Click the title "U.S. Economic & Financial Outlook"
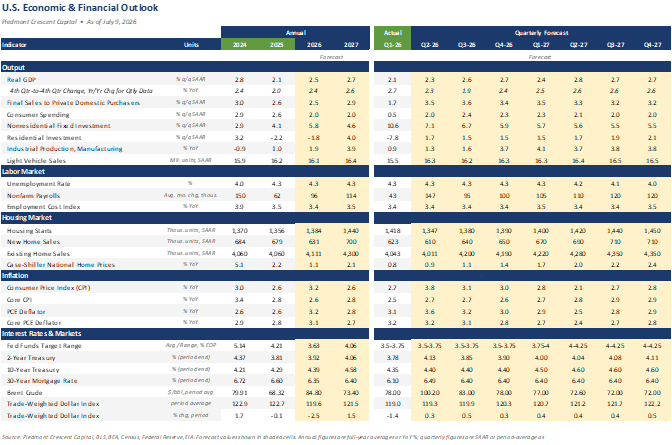This screenshot has height=445, width=672. click(80, 8)
